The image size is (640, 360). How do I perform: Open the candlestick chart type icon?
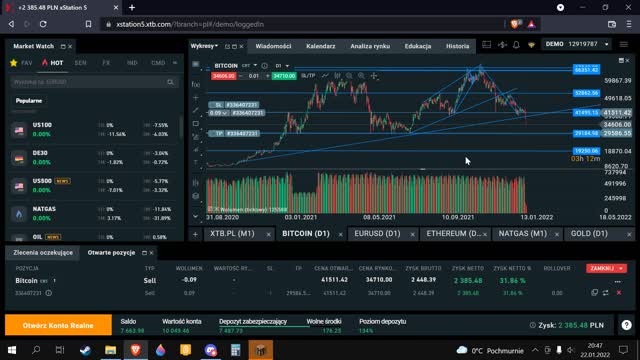[337, 76]
